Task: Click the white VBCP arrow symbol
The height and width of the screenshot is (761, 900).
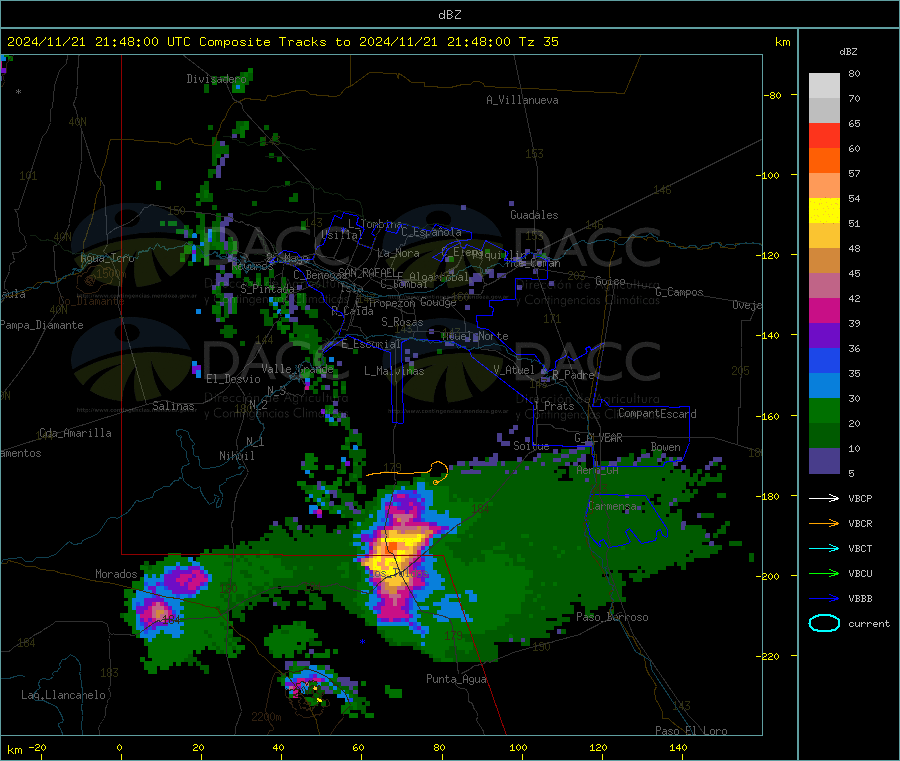Action: [824, 498]
